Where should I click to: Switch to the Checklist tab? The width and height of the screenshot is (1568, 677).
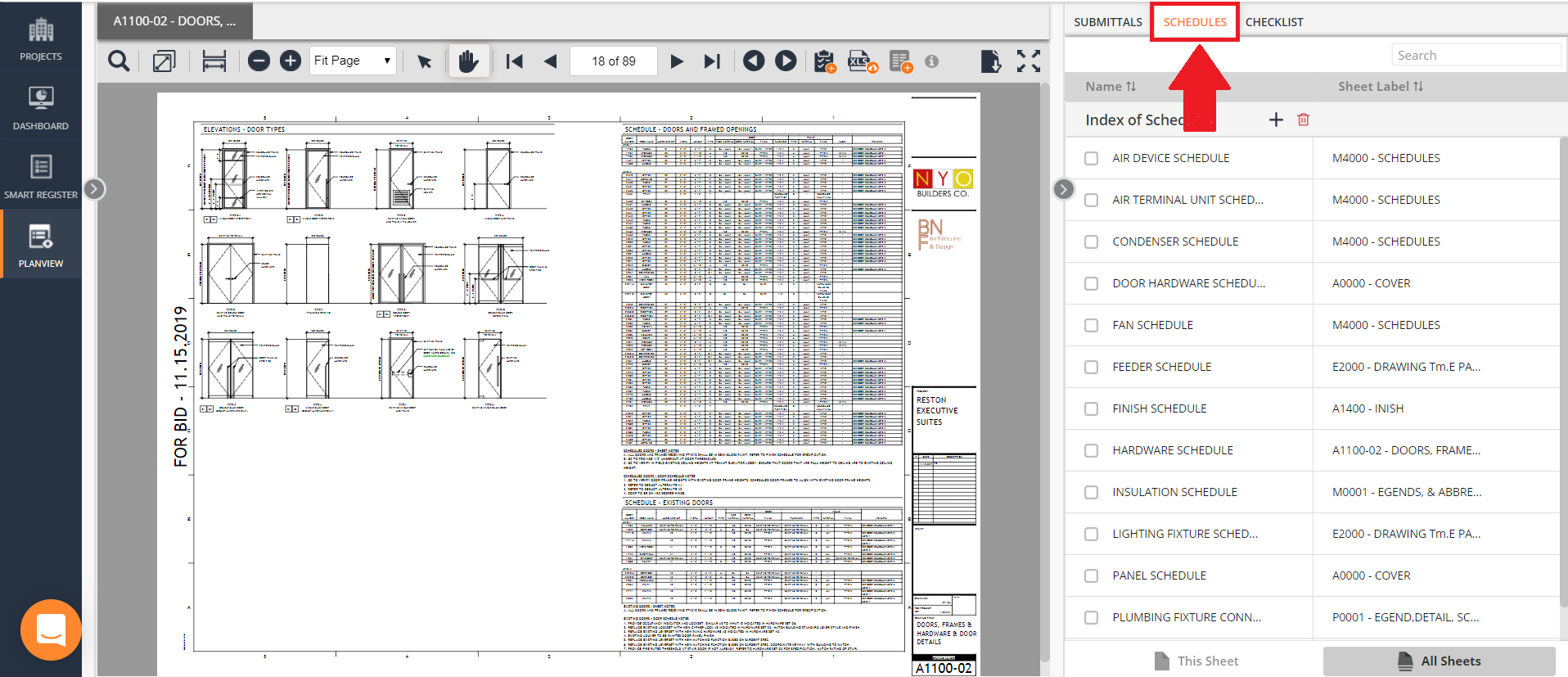point(1274,22)
